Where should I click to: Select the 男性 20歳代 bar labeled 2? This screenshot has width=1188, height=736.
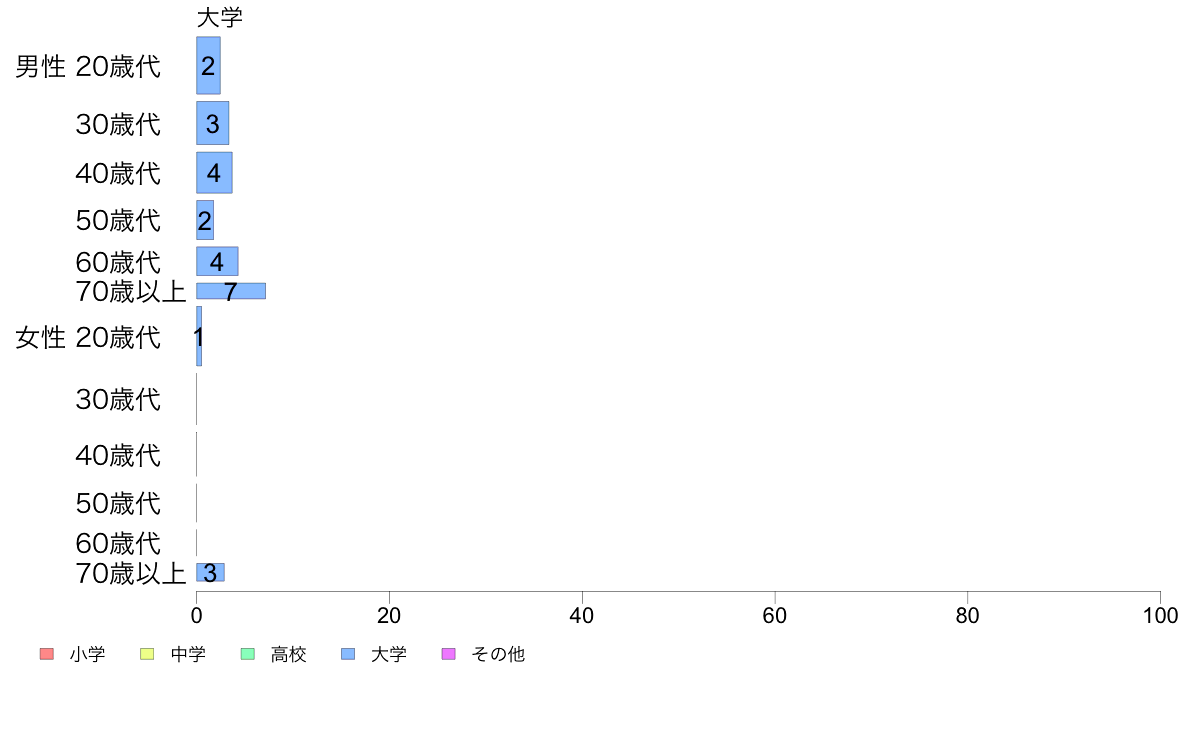[x=208, y=65]
